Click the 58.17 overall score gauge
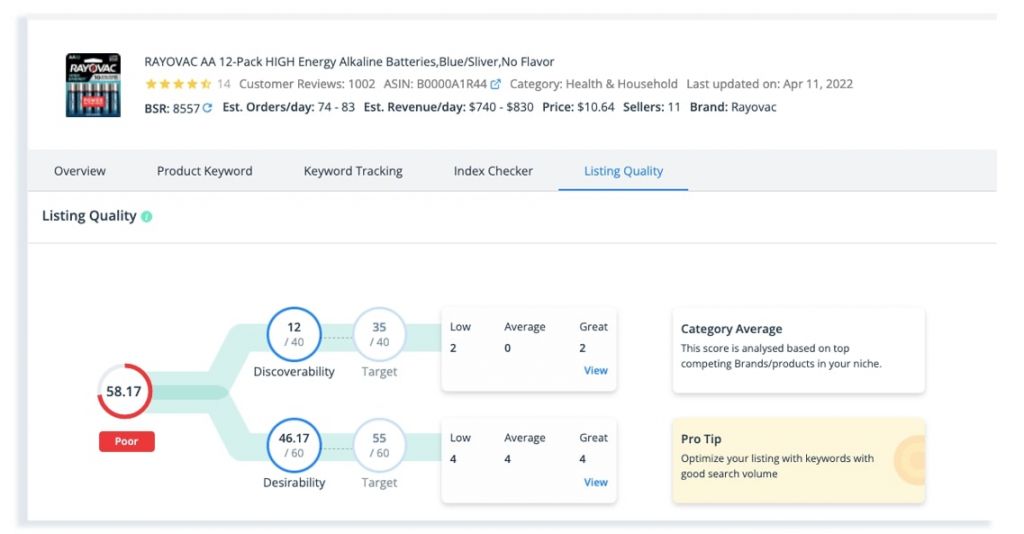The height and width of the screenshot is (534, 1024). click(124, 392)
